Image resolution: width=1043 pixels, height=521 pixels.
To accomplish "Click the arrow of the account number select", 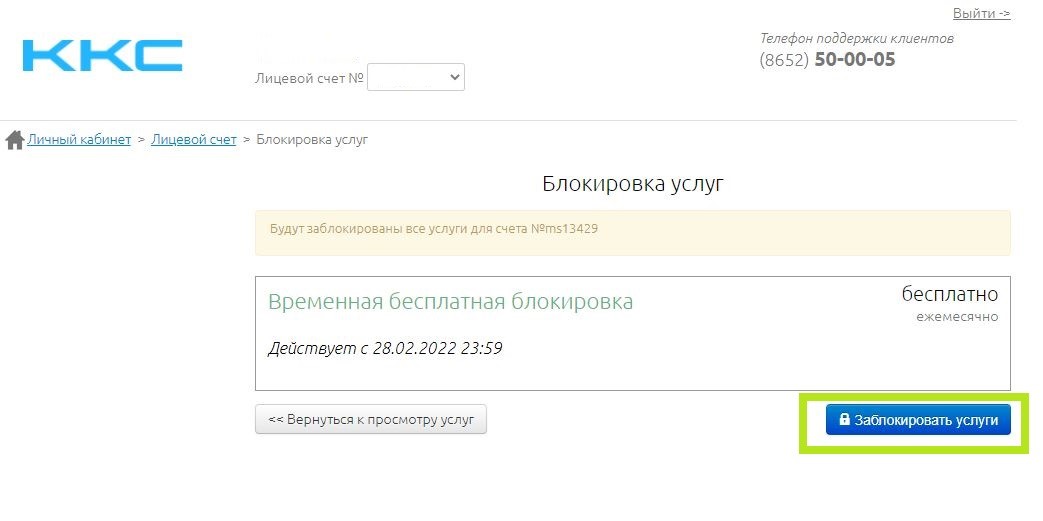I will point(454,77).
